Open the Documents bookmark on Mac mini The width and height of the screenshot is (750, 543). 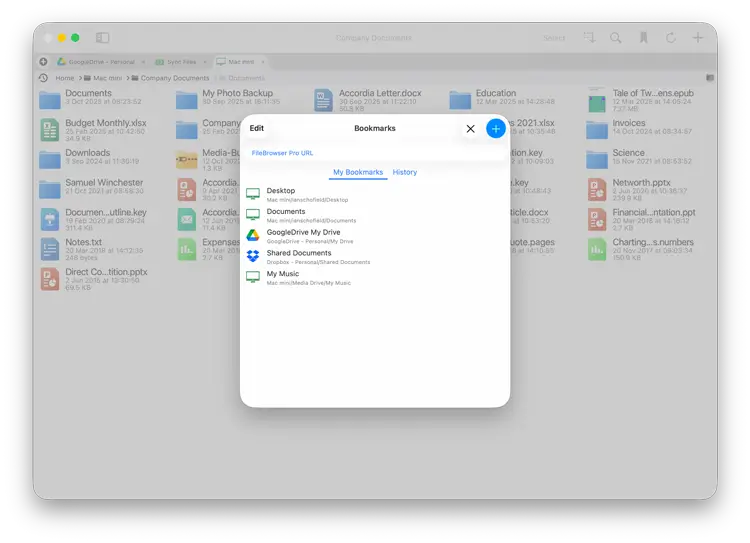pyautogui.click(x=286, y=212)
